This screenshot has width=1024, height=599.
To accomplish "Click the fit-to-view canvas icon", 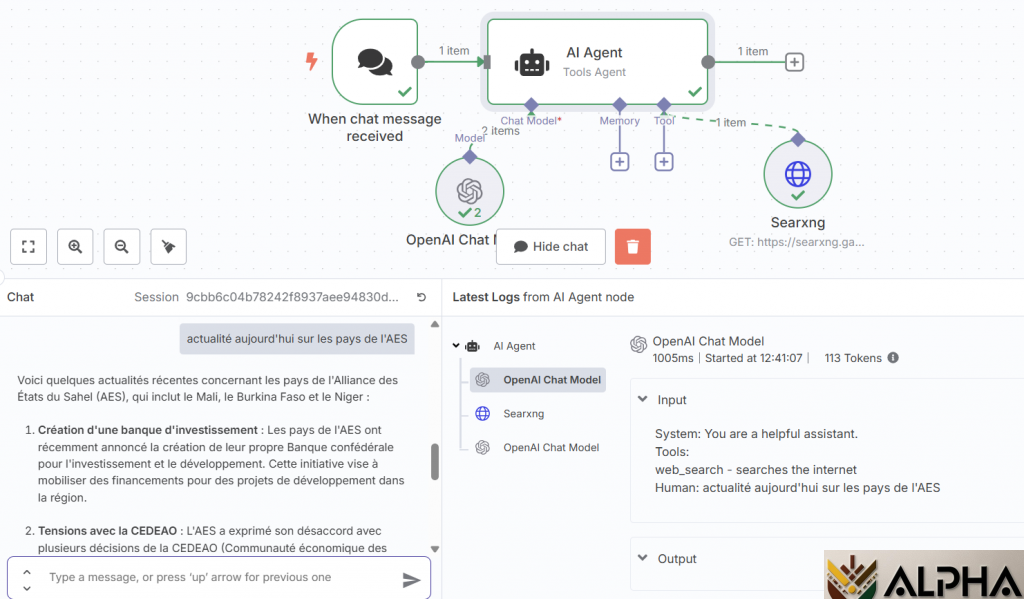I will (x=28, y=247).
